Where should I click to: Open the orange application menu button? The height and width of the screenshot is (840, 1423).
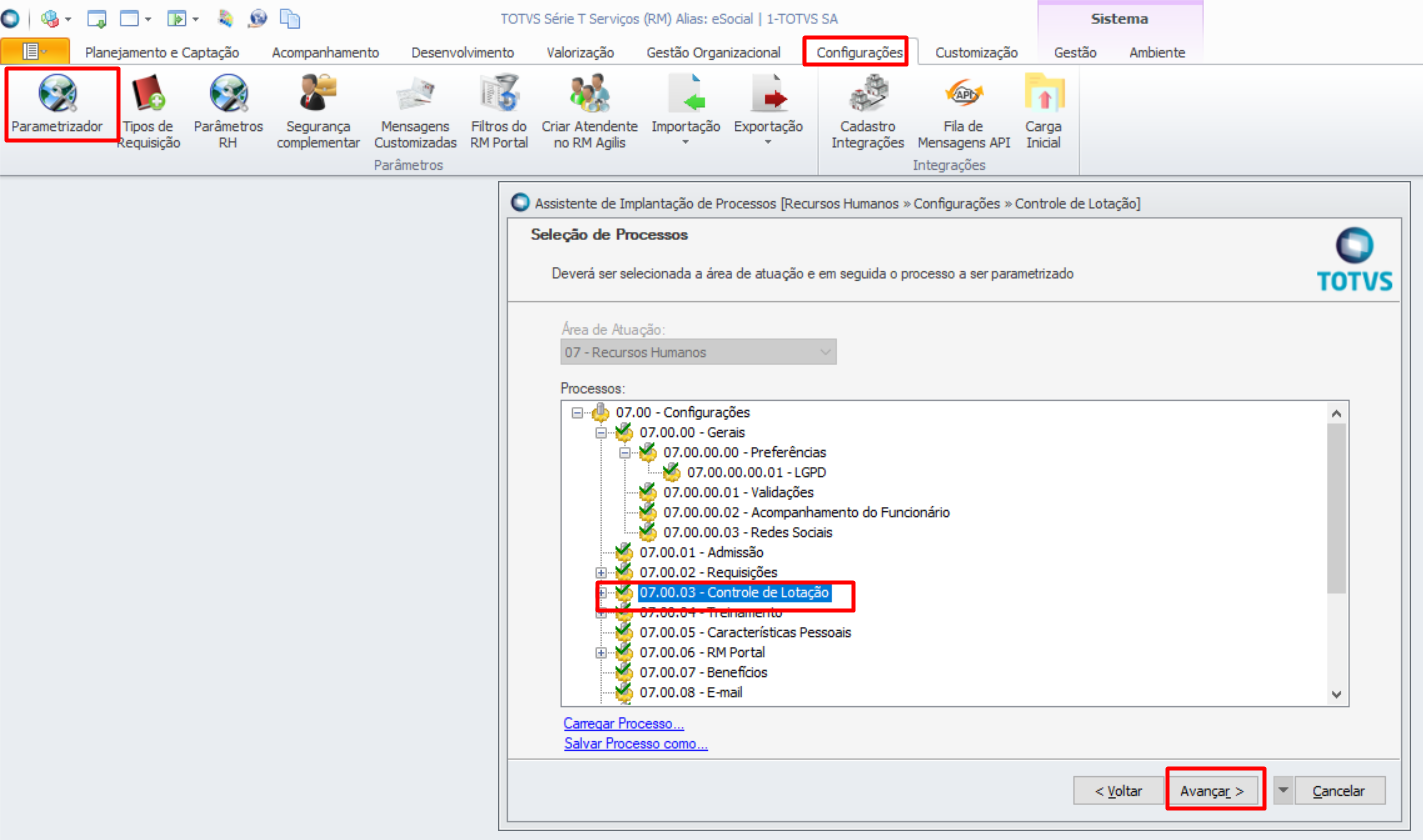click(35, 52)
